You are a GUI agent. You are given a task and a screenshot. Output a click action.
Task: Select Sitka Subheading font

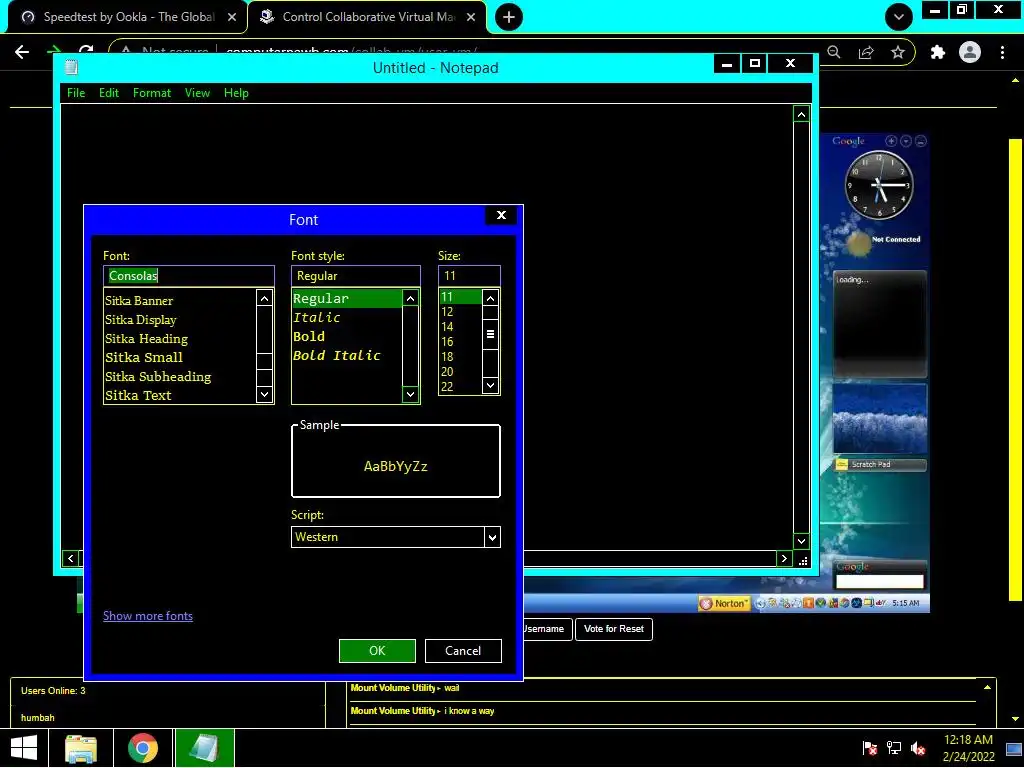[158, 376]
